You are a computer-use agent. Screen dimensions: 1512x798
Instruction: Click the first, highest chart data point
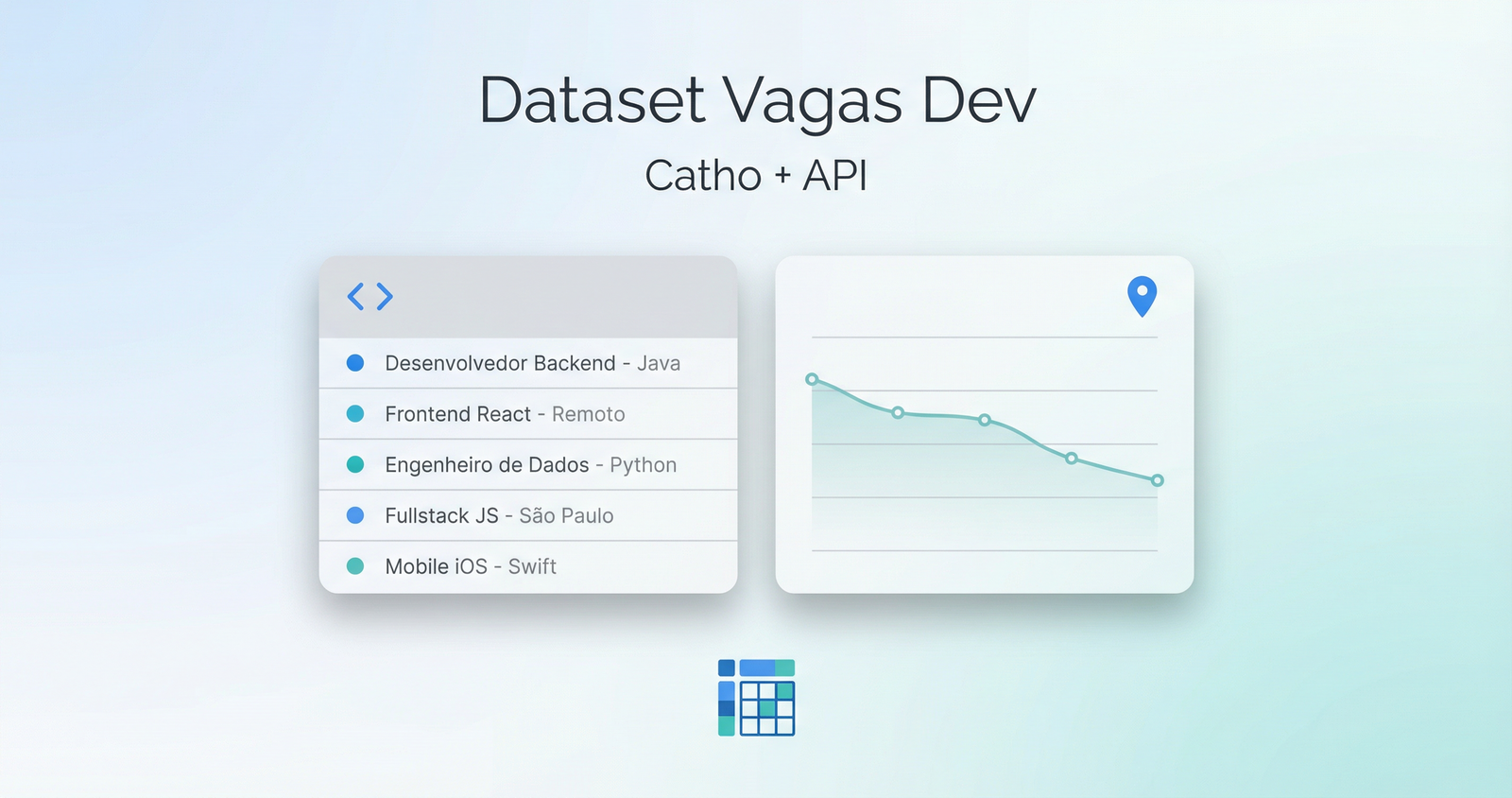click(812, 379)
